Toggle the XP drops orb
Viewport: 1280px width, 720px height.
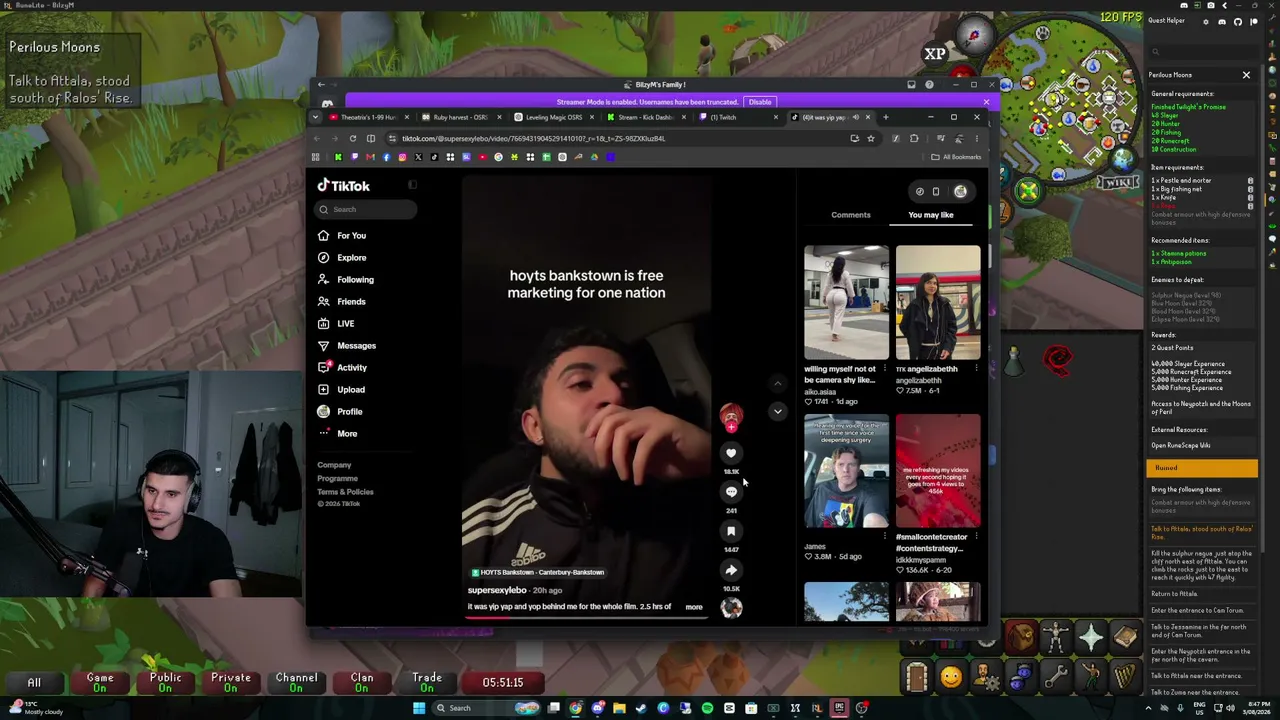tap(935, 54)
